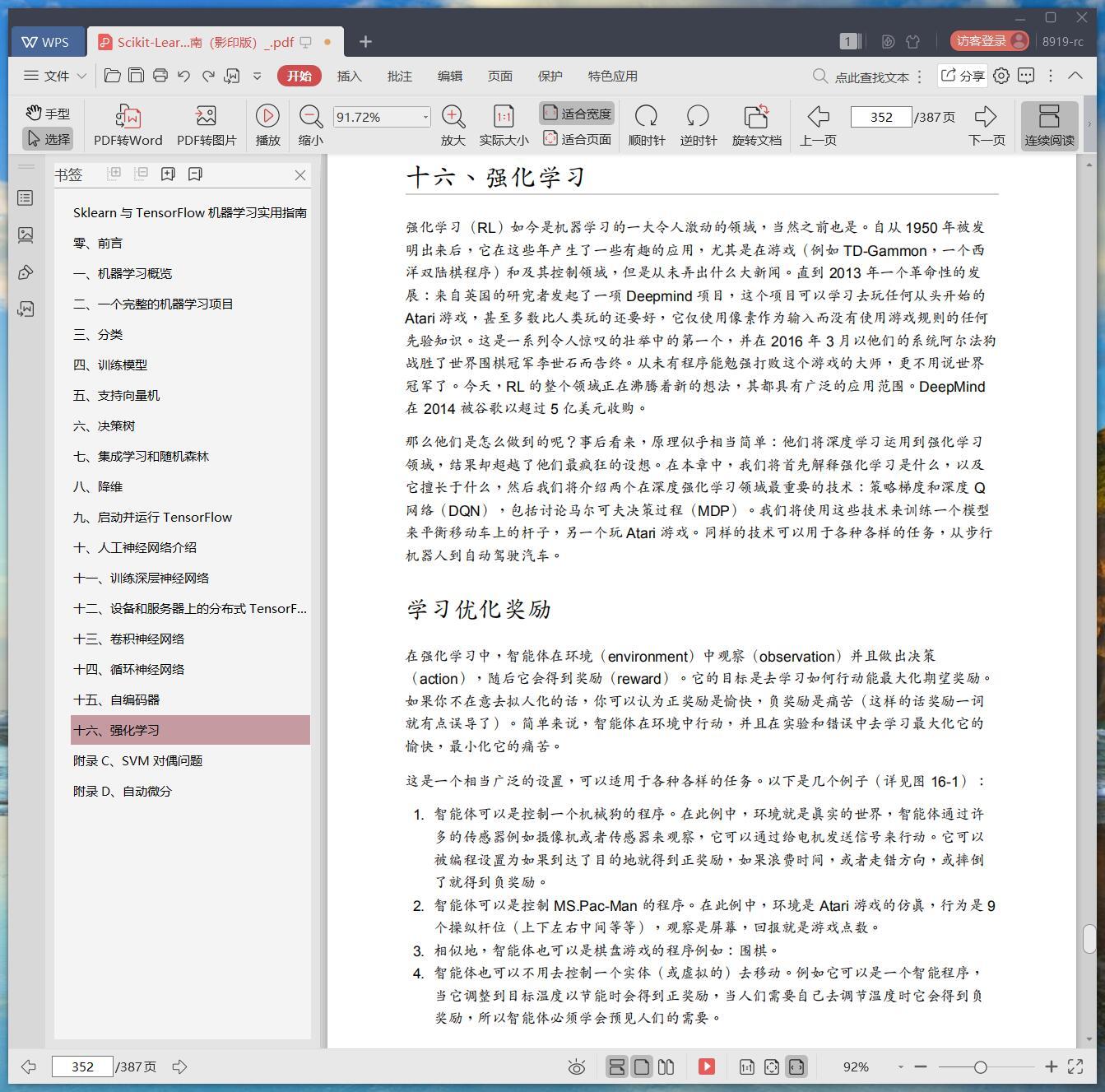Click the Save icon in quick toolbar
1105x1092 pixels.
point(136,76)
